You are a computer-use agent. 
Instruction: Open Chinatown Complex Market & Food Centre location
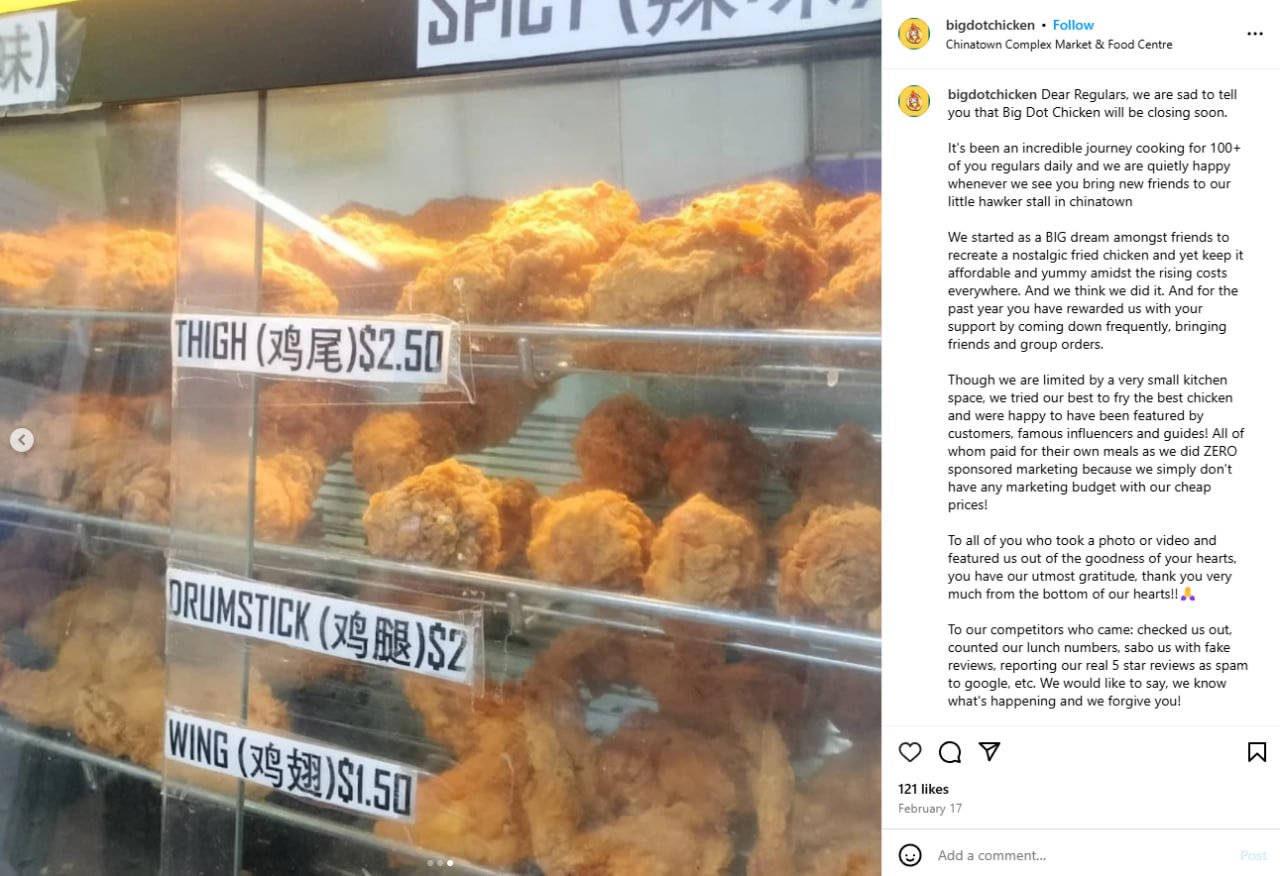point(1059,44)
